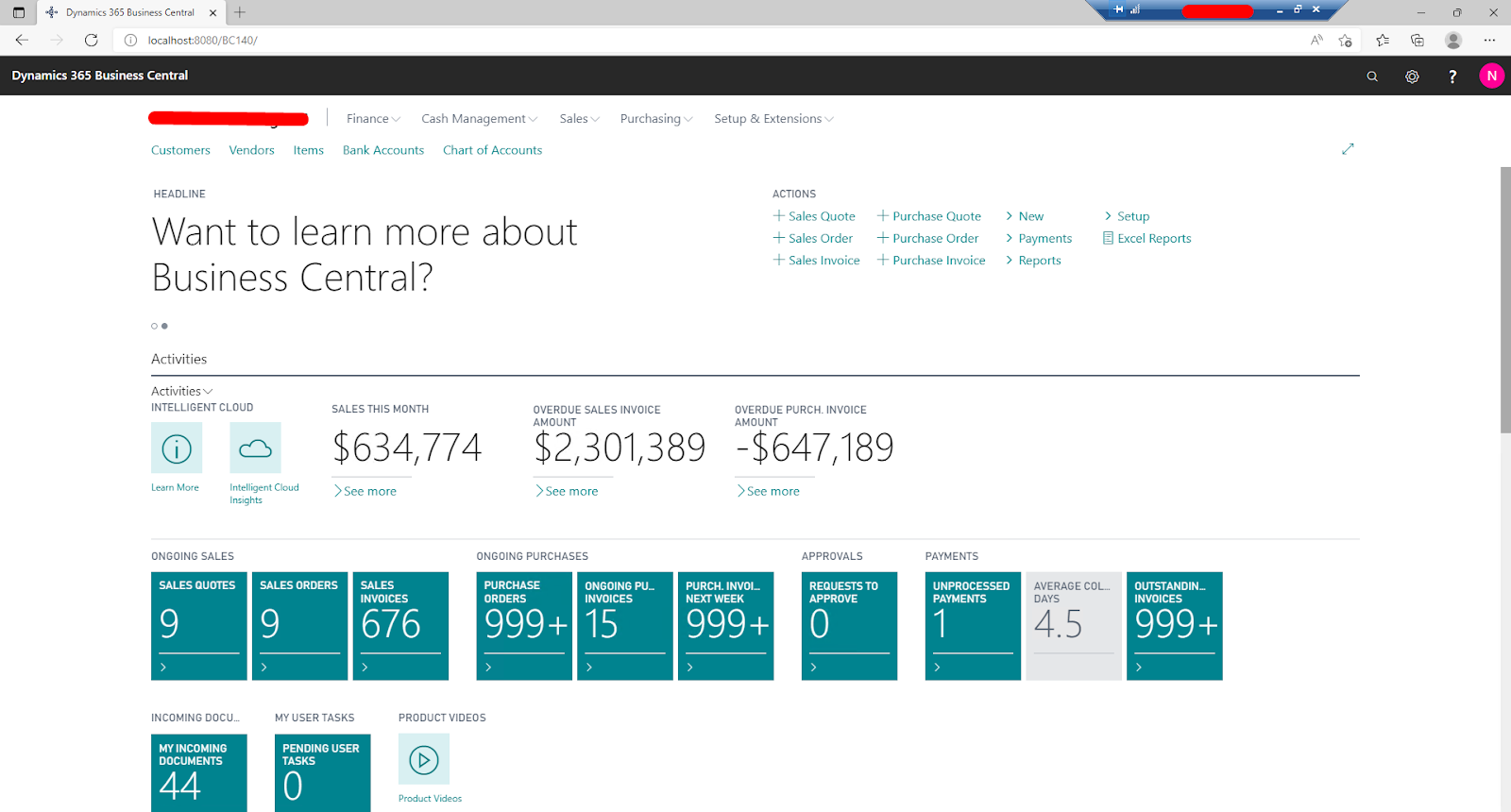
Task: Expand the Cash Management menu
Action: coord(479,119)
